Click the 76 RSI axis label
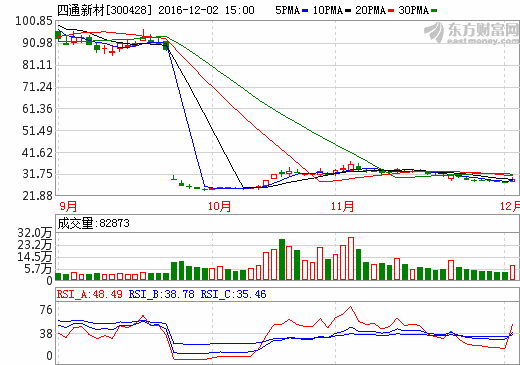Screen dimensions: 520x365 point(46,310)
